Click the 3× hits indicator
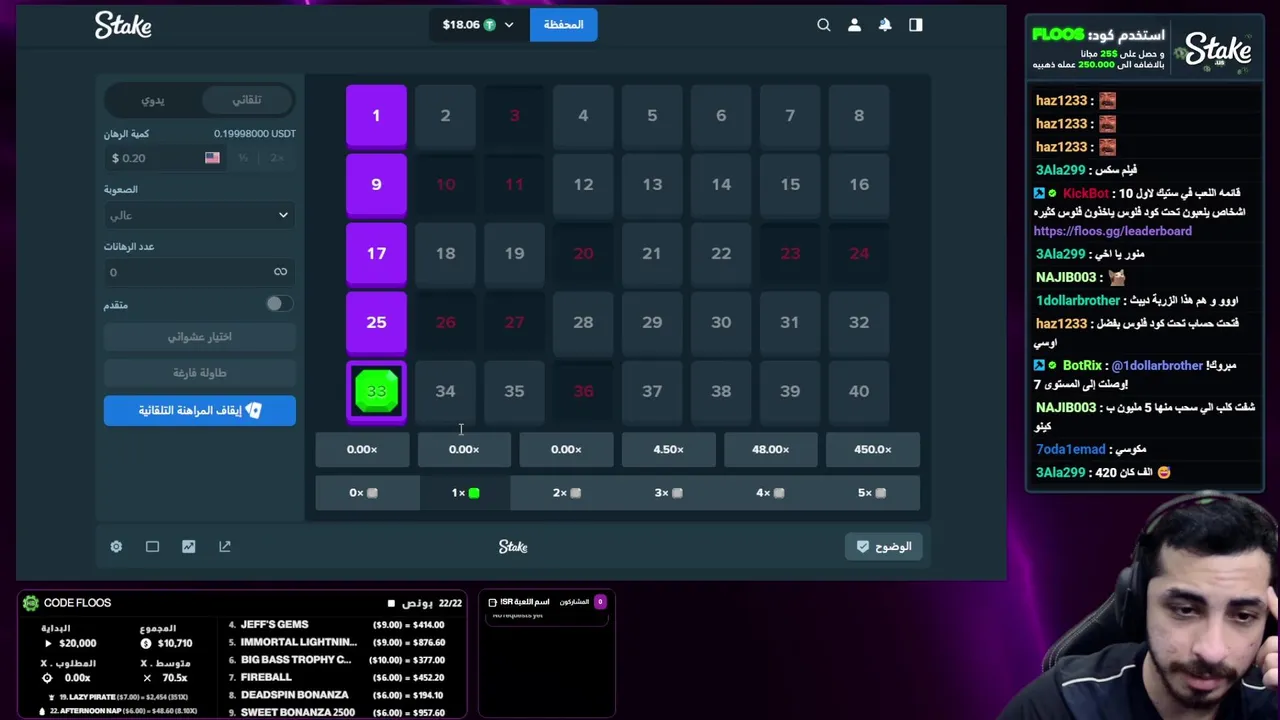 point(668,493)
